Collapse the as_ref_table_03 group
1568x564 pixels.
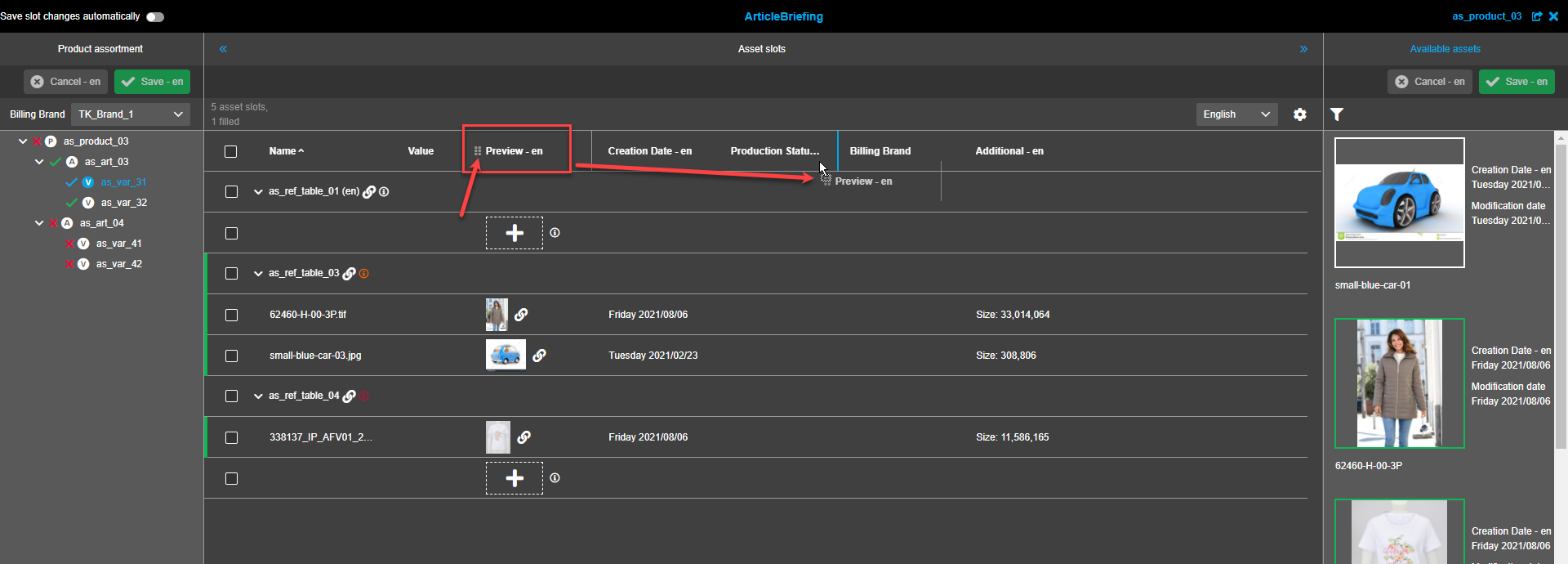(x=258, y=274)
